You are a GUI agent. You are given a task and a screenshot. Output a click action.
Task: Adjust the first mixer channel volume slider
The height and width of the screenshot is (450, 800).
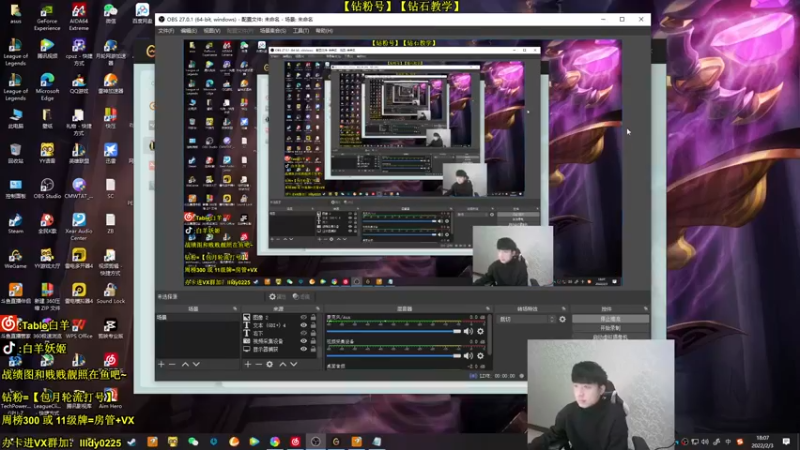click(x=393, y=331)
